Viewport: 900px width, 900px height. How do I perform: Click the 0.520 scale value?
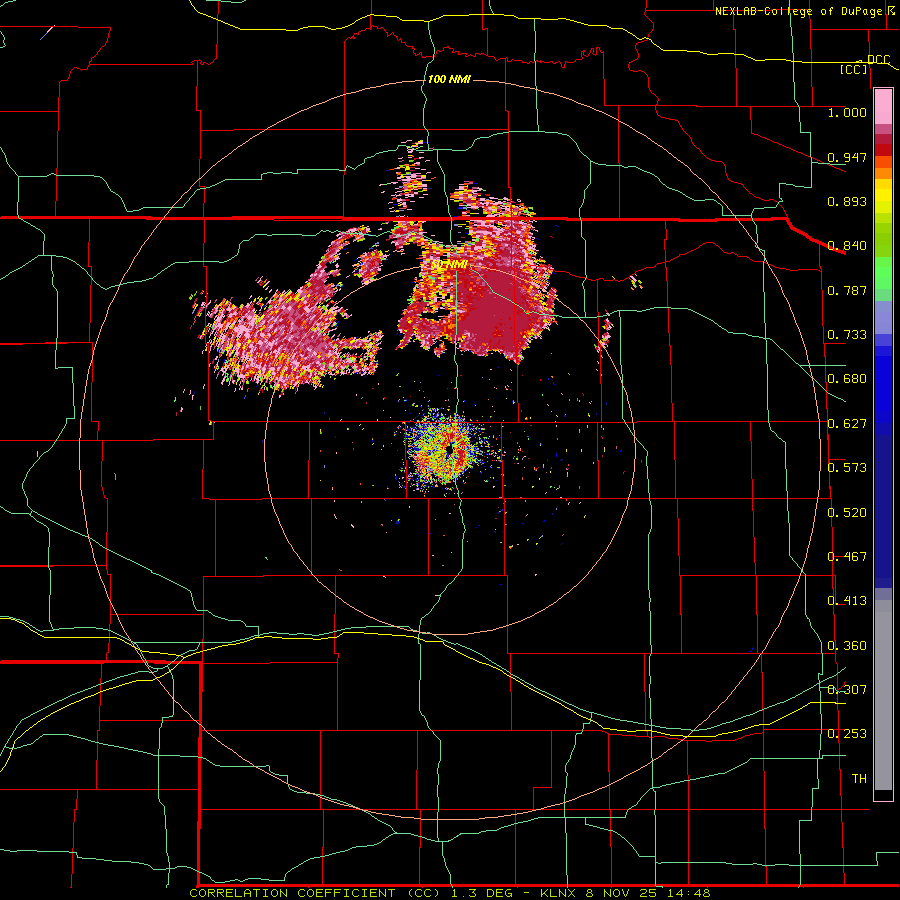(x=847, y=513)
